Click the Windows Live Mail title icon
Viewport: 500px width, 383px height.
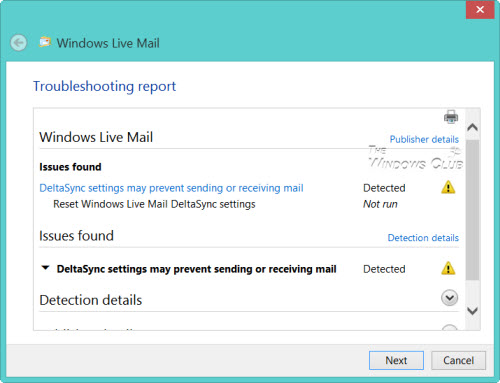pyautogui.click(x=45, y=42)
